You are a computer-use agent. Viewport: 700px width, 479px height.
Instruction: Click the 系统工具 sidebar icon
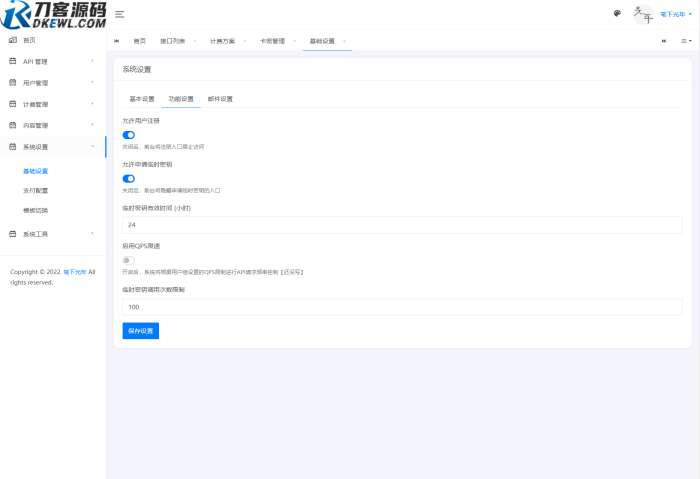(13, 234)
